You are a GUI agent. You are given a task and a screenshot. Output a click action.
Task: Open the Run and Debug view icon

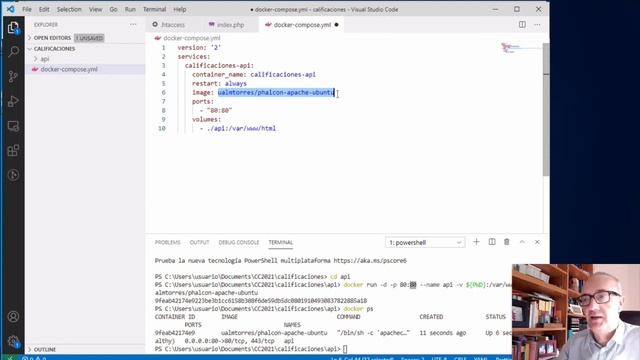pos(13,101)
